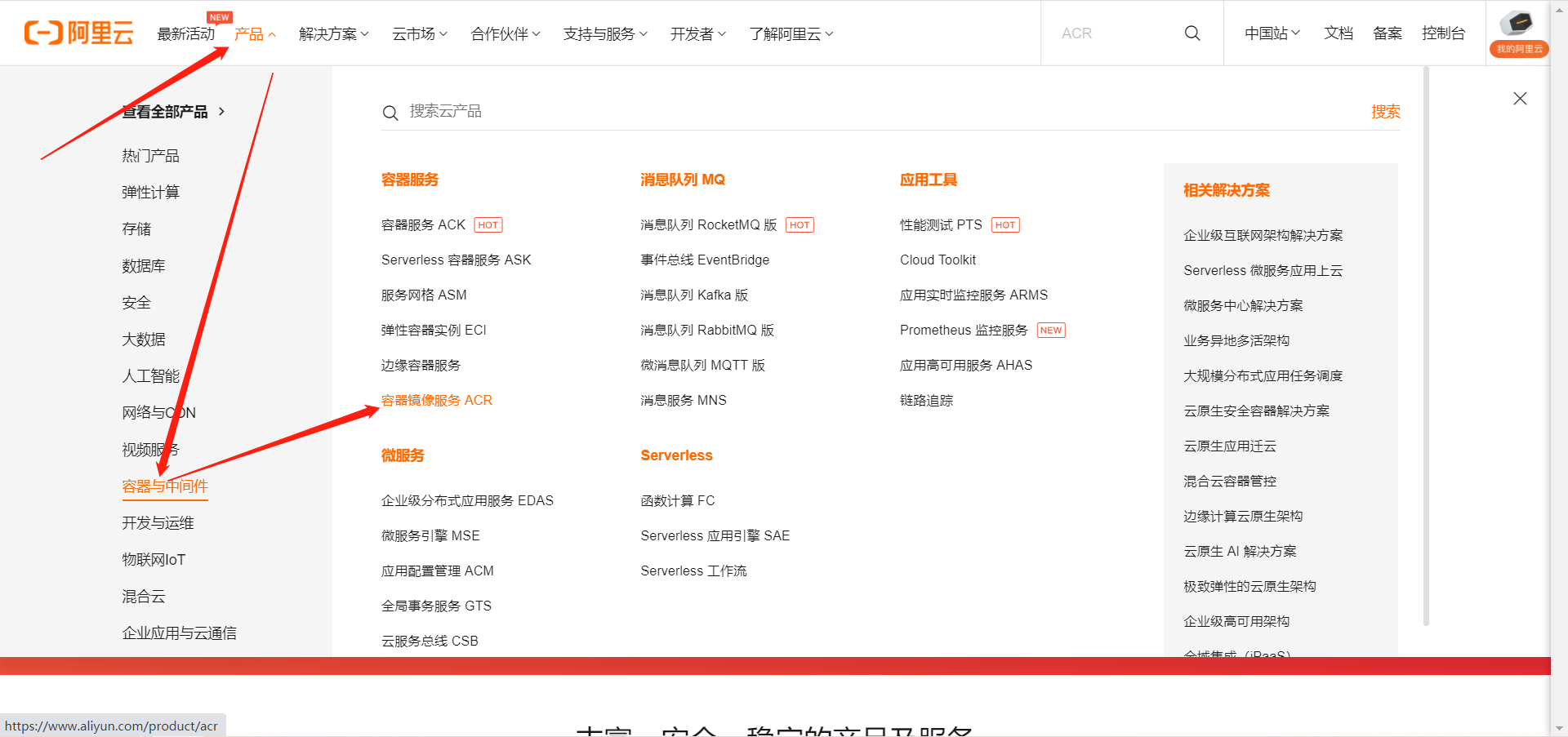Viewport: 1568px width, 737px height.
Task: Click the top search magnifier icon
Action: pyautogui.click(x=1192, y=33)
